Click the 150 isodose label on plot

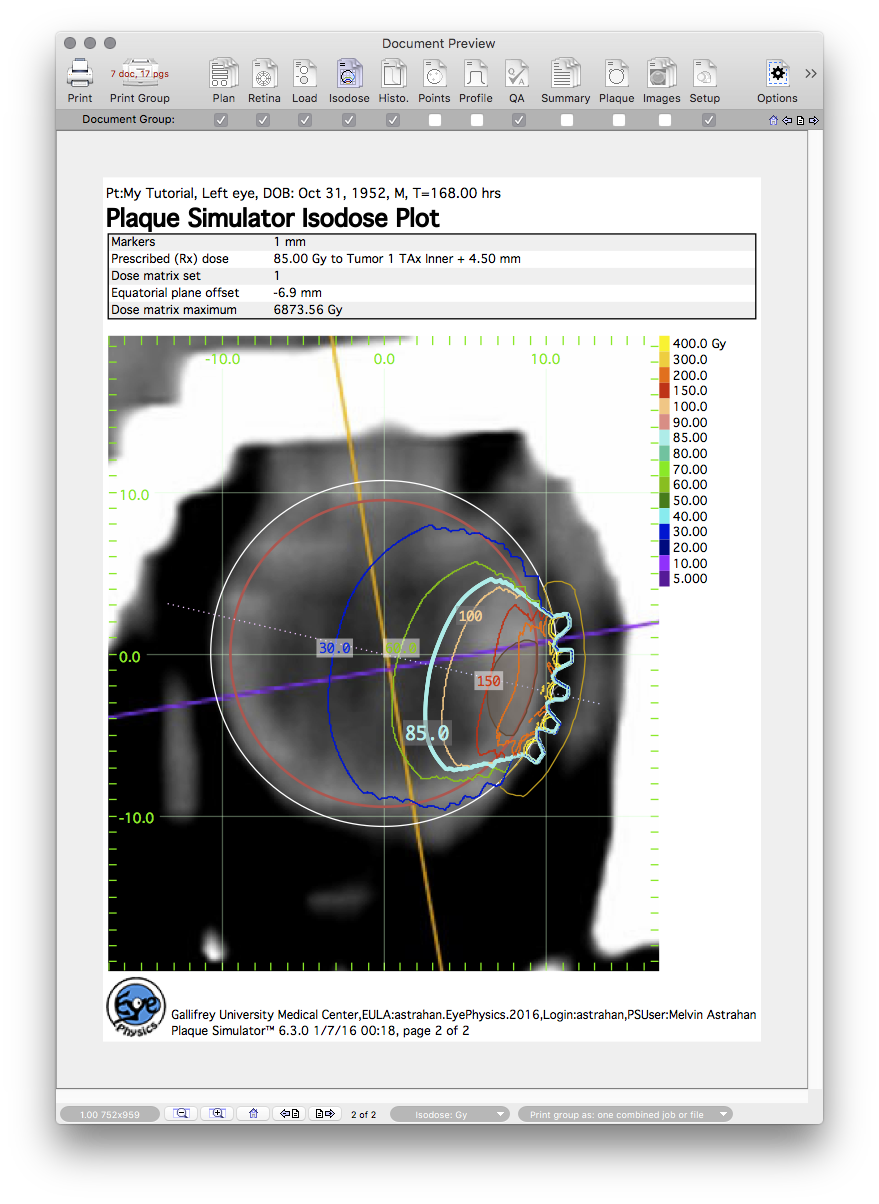(488, 681)
